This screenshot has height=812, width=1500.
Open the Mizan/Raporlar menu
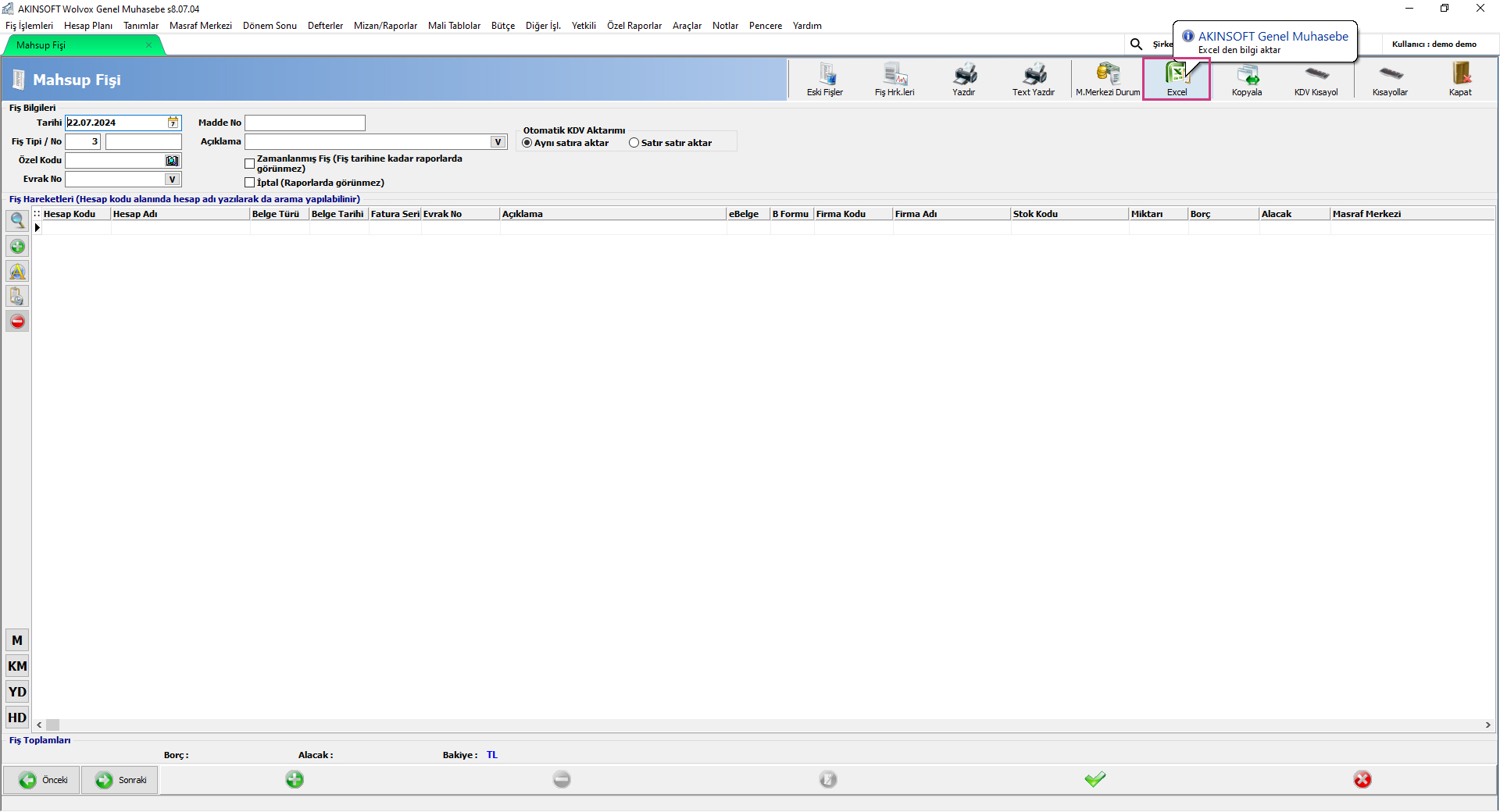click(x=385, y=26)
